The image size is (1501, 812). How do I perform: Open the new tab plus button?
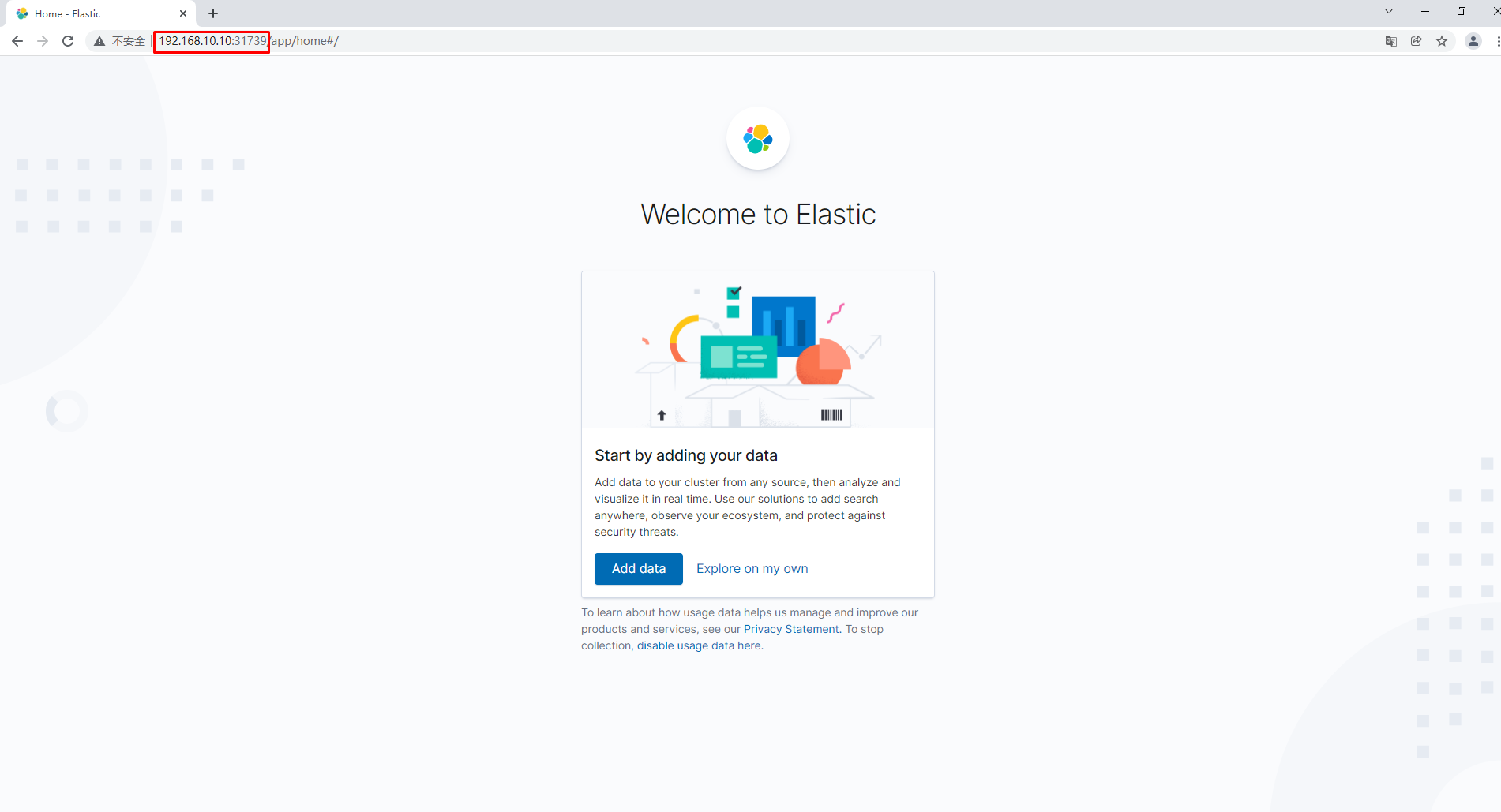[x=213, y=13]
